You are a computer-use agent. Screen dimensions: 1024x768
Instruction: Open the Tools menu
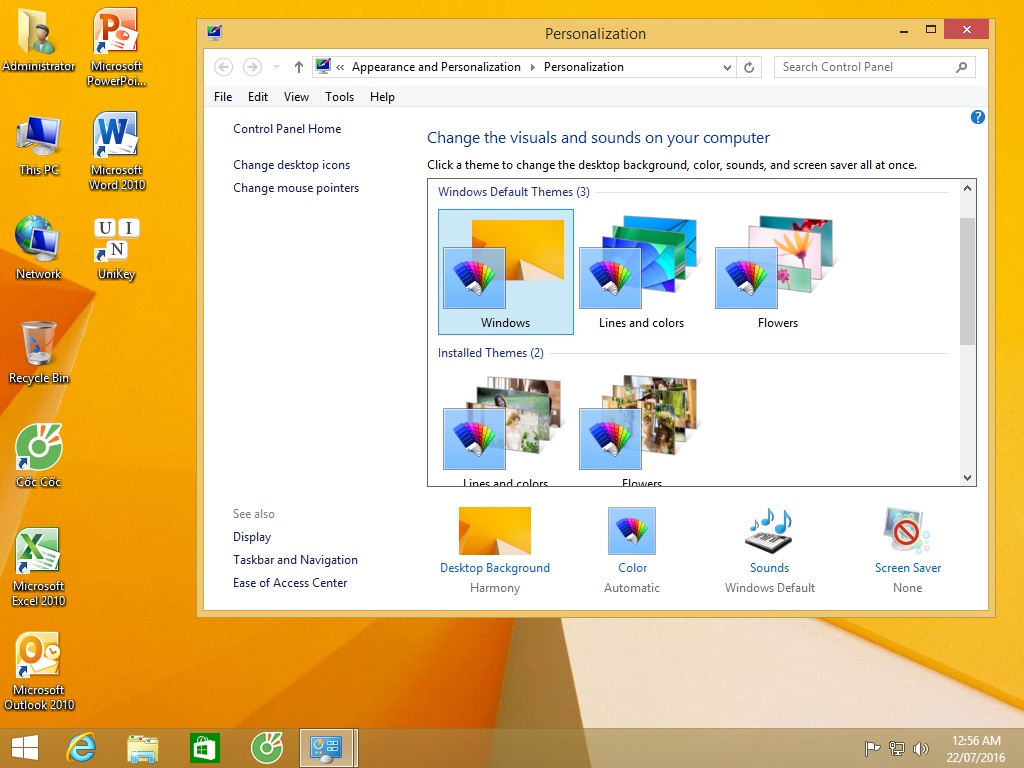340,97
